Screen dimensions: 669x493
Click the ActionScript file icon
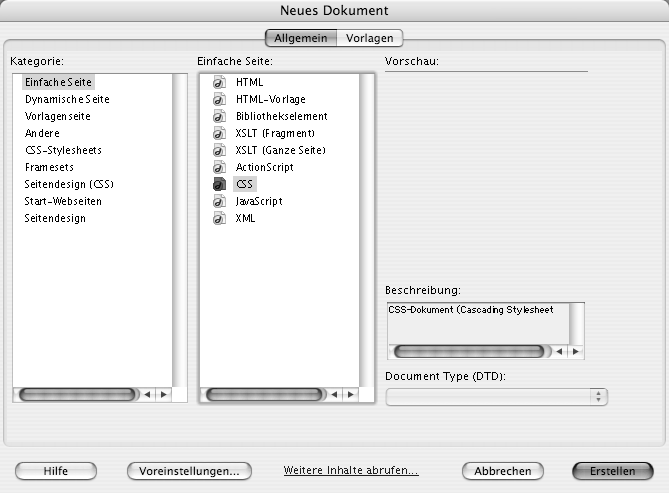[219, 167]
